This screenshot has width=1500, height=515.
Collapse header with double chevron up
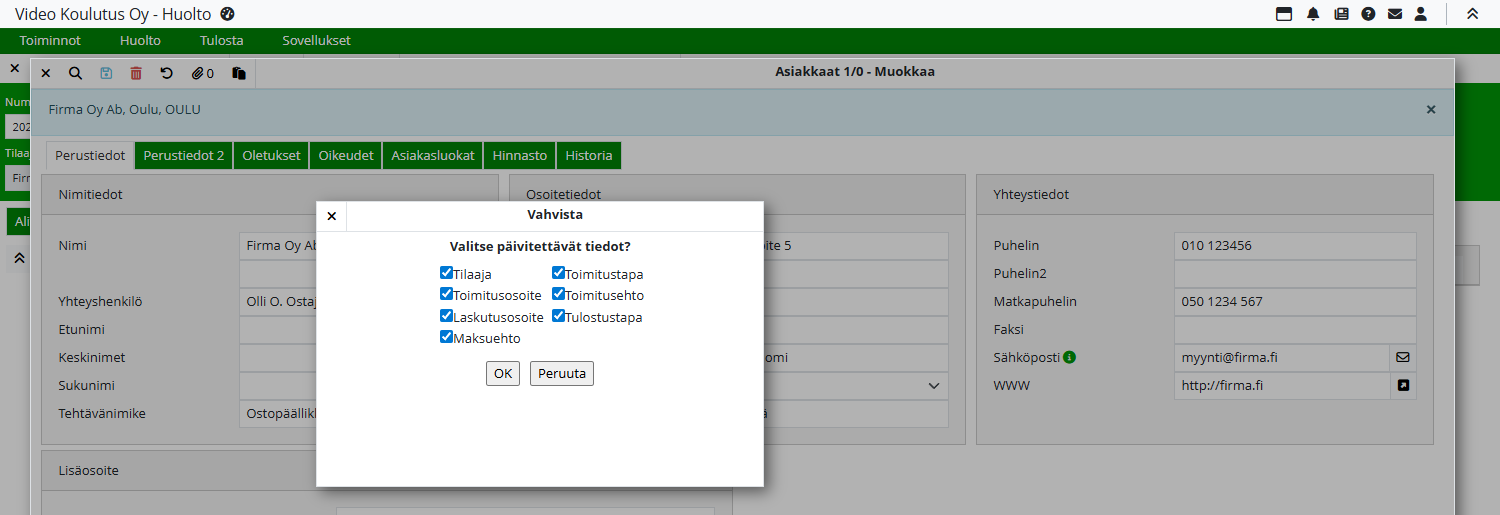pyautogui.click(x=1472, y=14)
